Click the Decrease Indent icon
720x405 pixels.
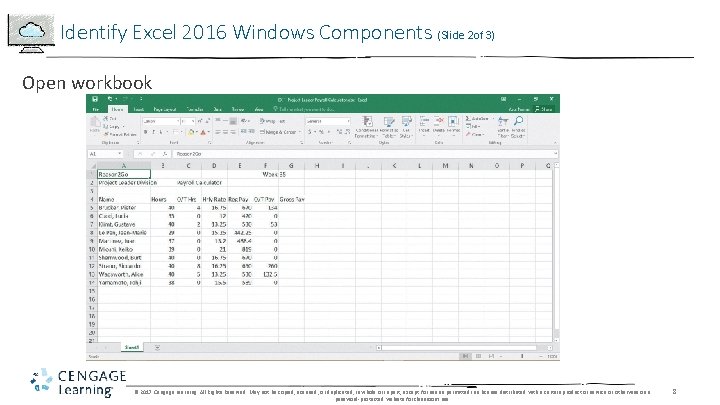(x=244, y=132)
